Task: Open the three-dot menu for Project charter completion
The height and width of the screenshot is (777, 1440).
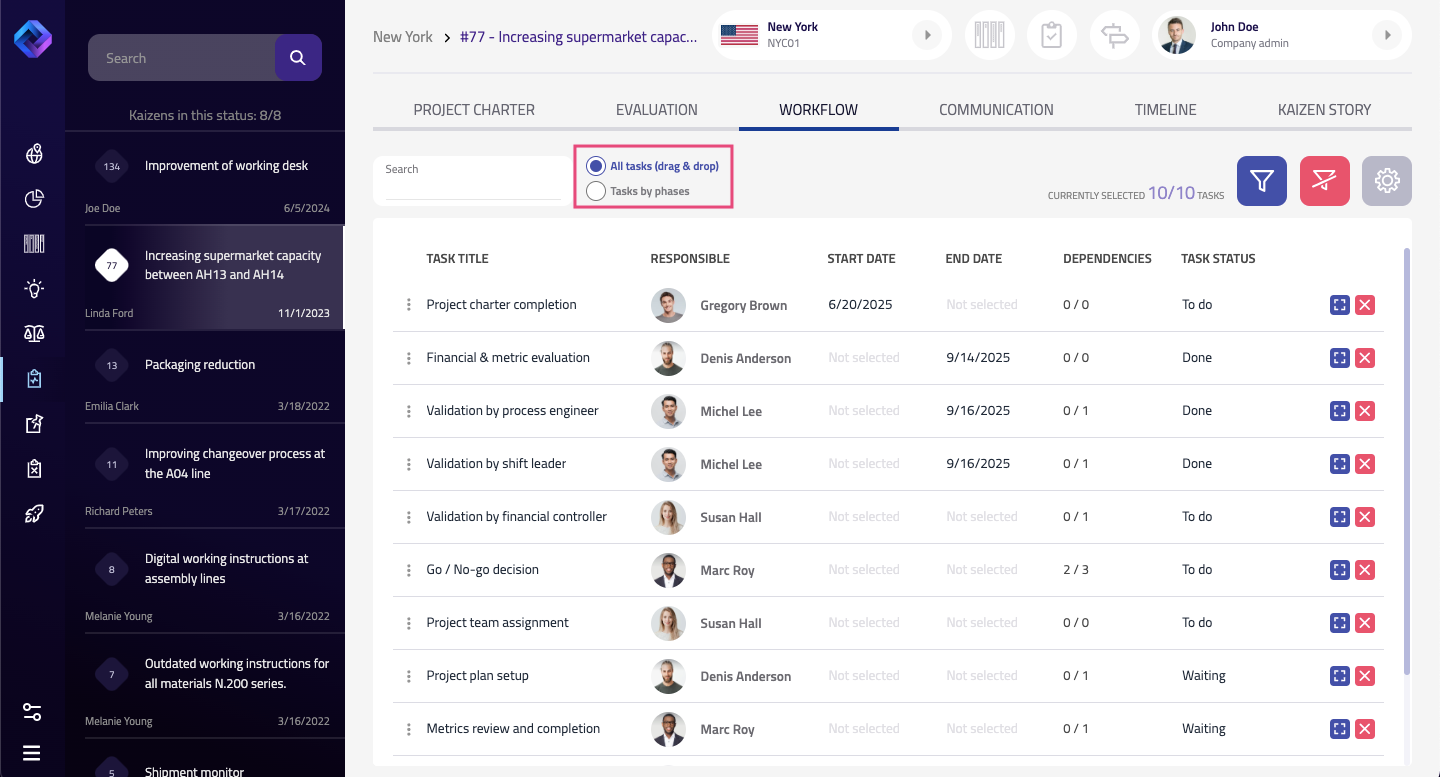Action: point(409,305)
